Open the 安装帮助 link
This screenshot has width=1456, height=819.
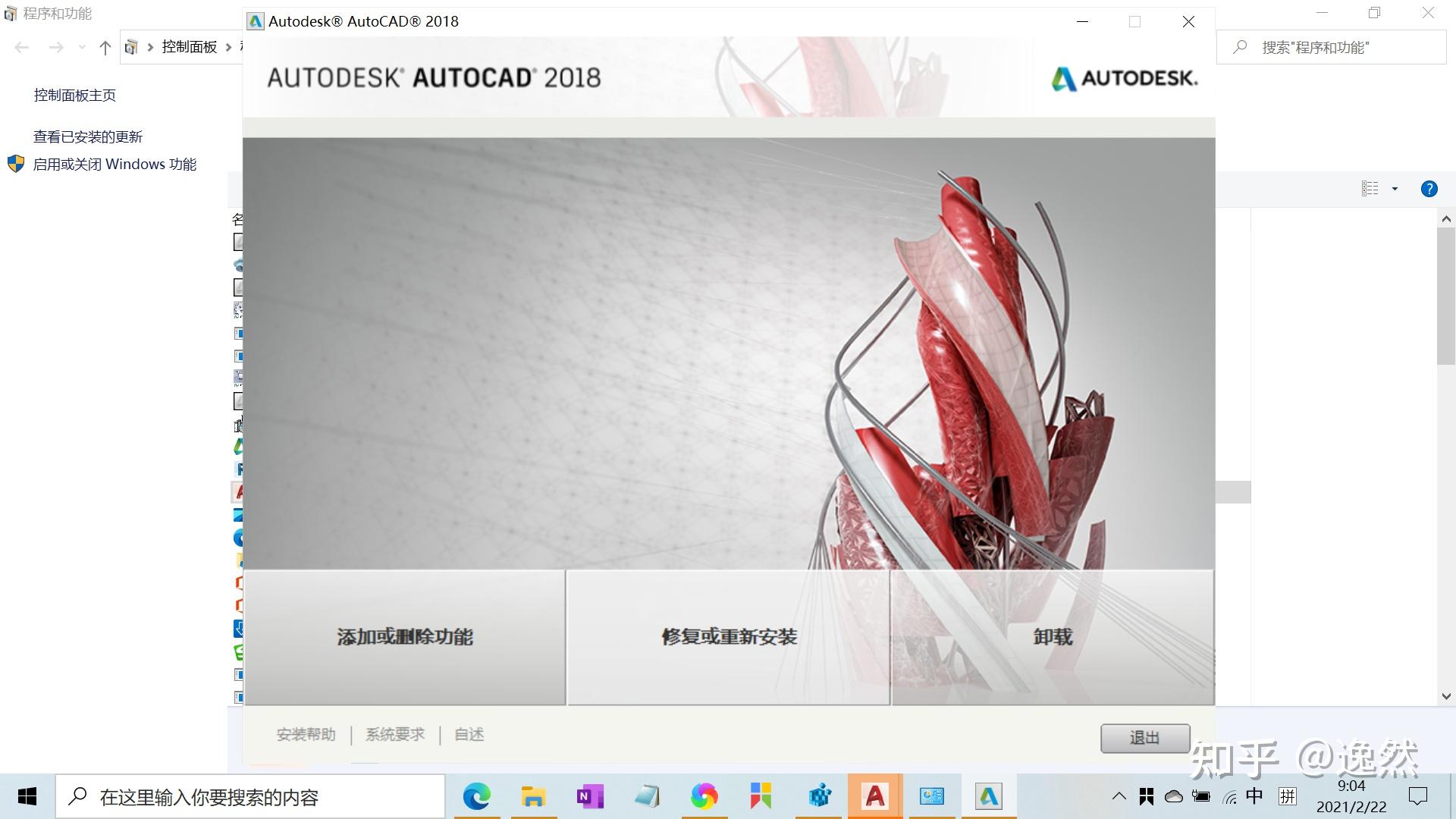pyautogui.click(x=306, y=734)
